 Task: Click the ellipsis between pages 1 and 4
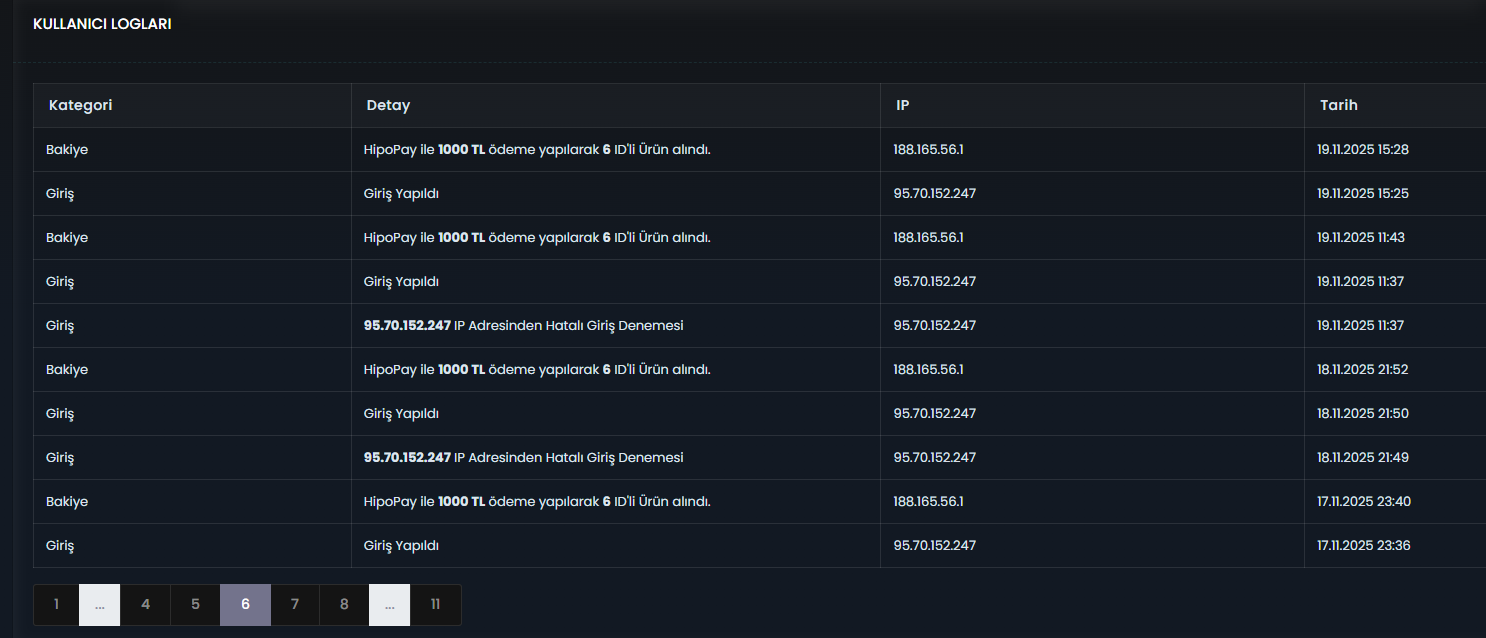click(100, 605)
